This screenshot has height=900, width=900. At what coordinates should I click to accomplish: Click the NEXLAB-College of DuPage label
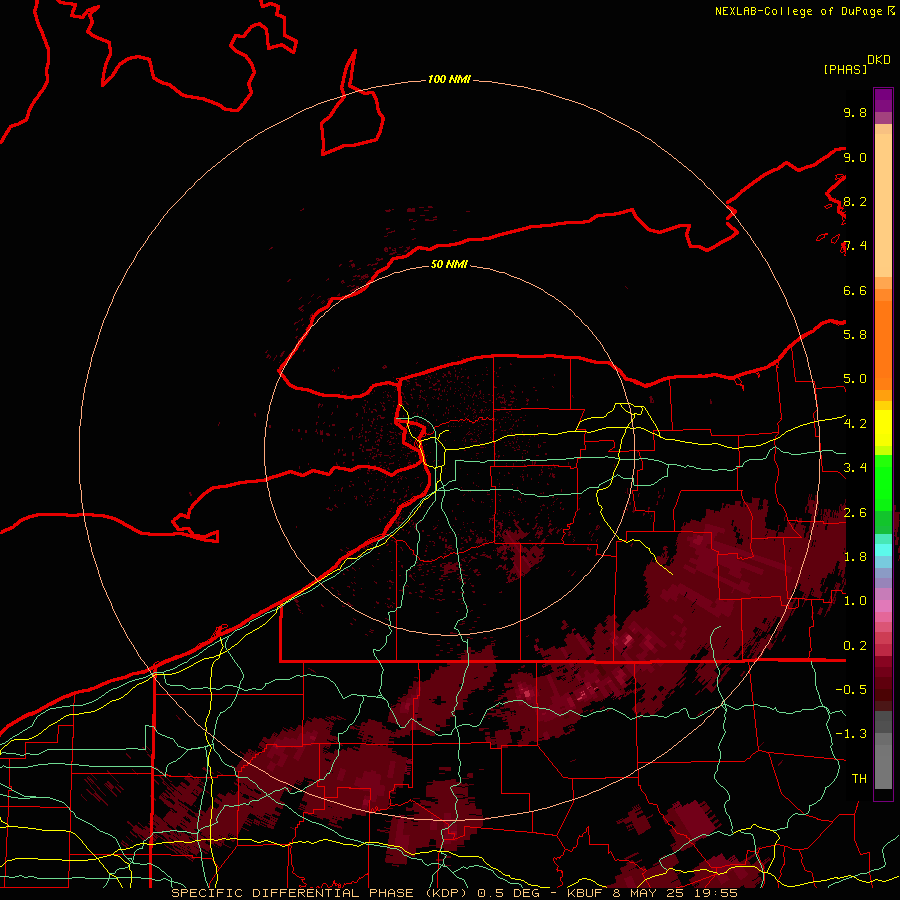pos(799,11)
